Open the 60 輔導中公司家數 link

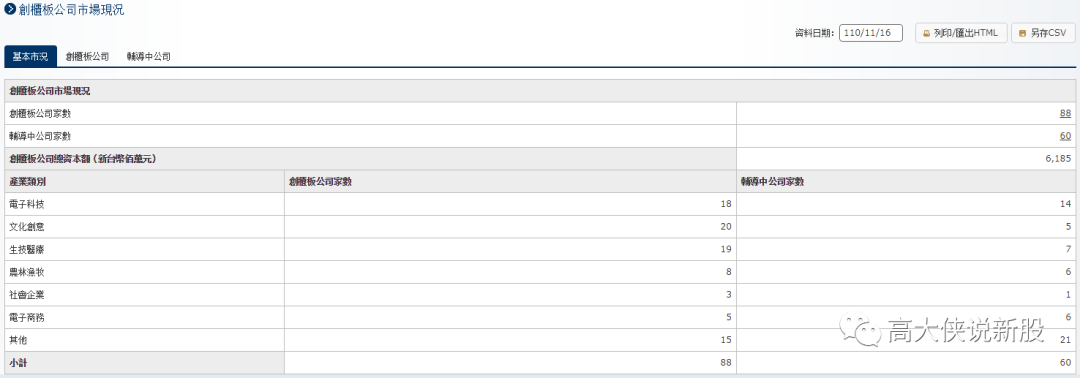click(1066, 136)
